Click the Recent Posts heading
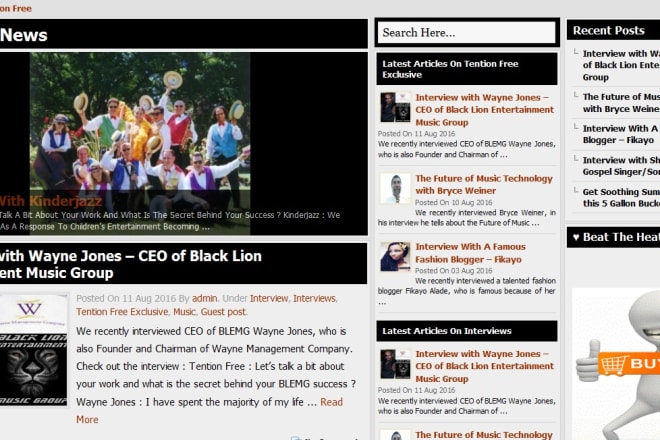 (609, 30)
